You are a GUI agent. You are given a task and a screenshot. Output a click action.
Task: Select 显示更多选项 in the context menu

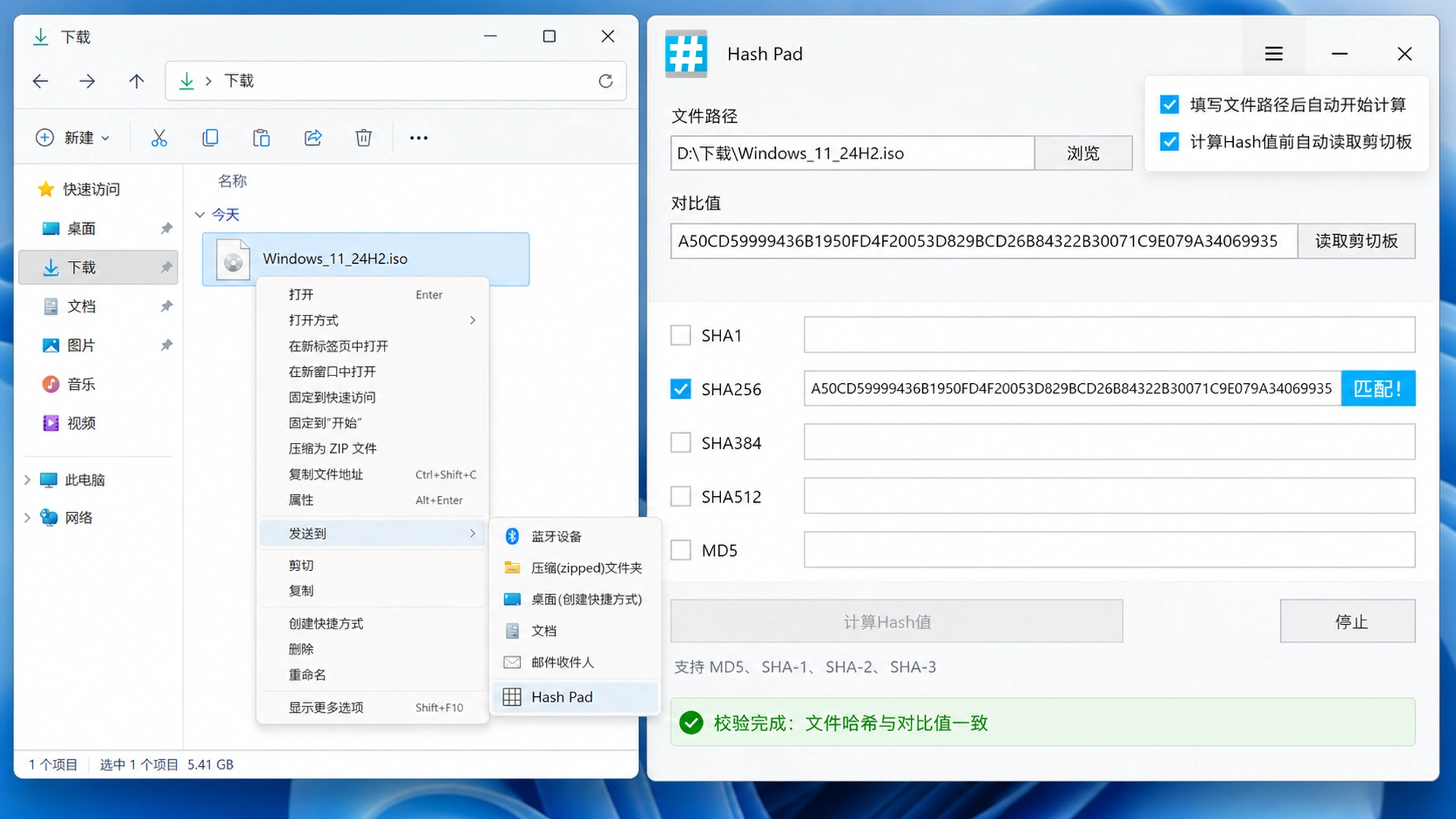(373, 708)
